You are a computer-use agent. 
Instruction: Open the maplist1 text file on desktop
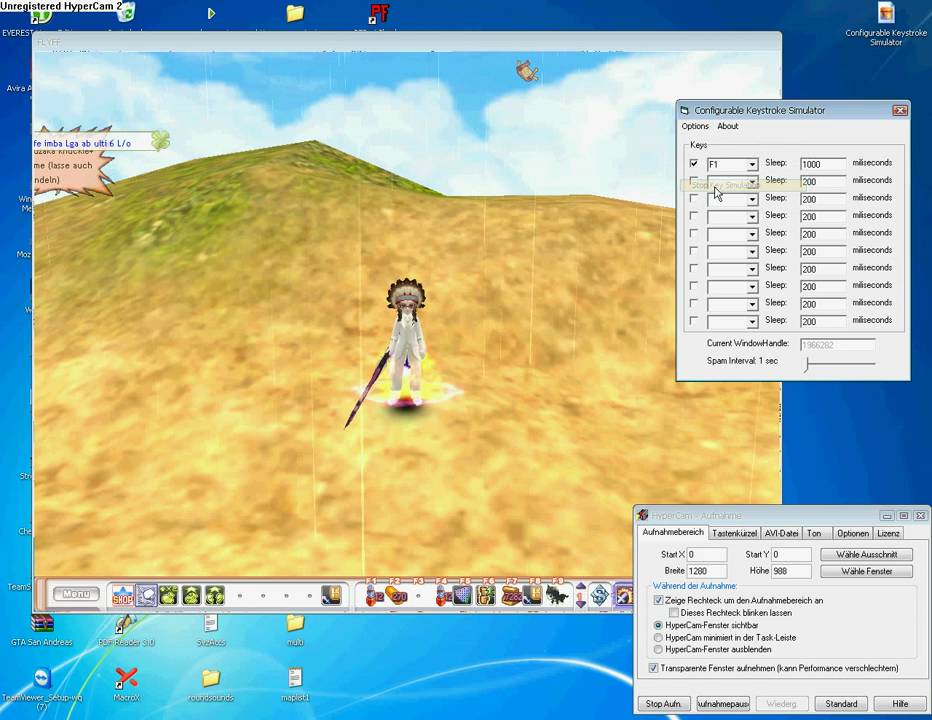[295, 684]
